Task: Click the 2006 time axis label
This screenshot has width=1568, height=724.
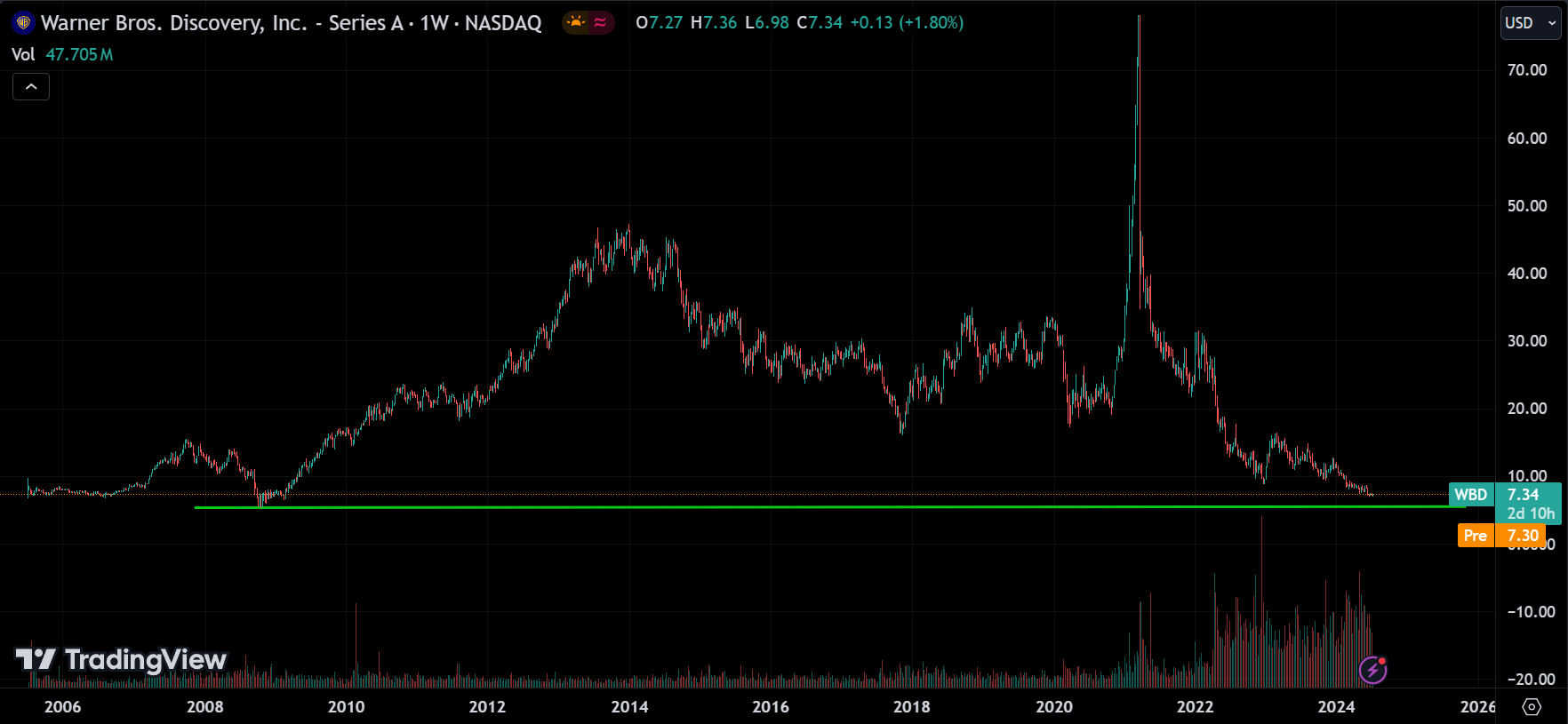Action: (x=62, y=707)
